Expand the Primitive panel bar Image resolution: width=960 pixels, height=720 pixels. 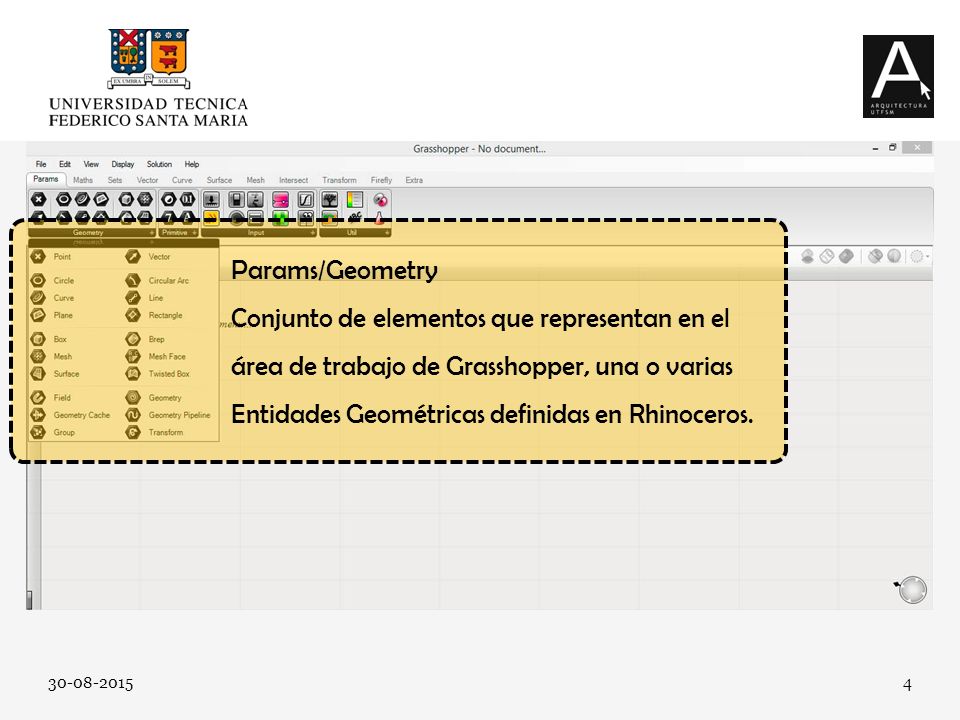(x=178, y=233)
